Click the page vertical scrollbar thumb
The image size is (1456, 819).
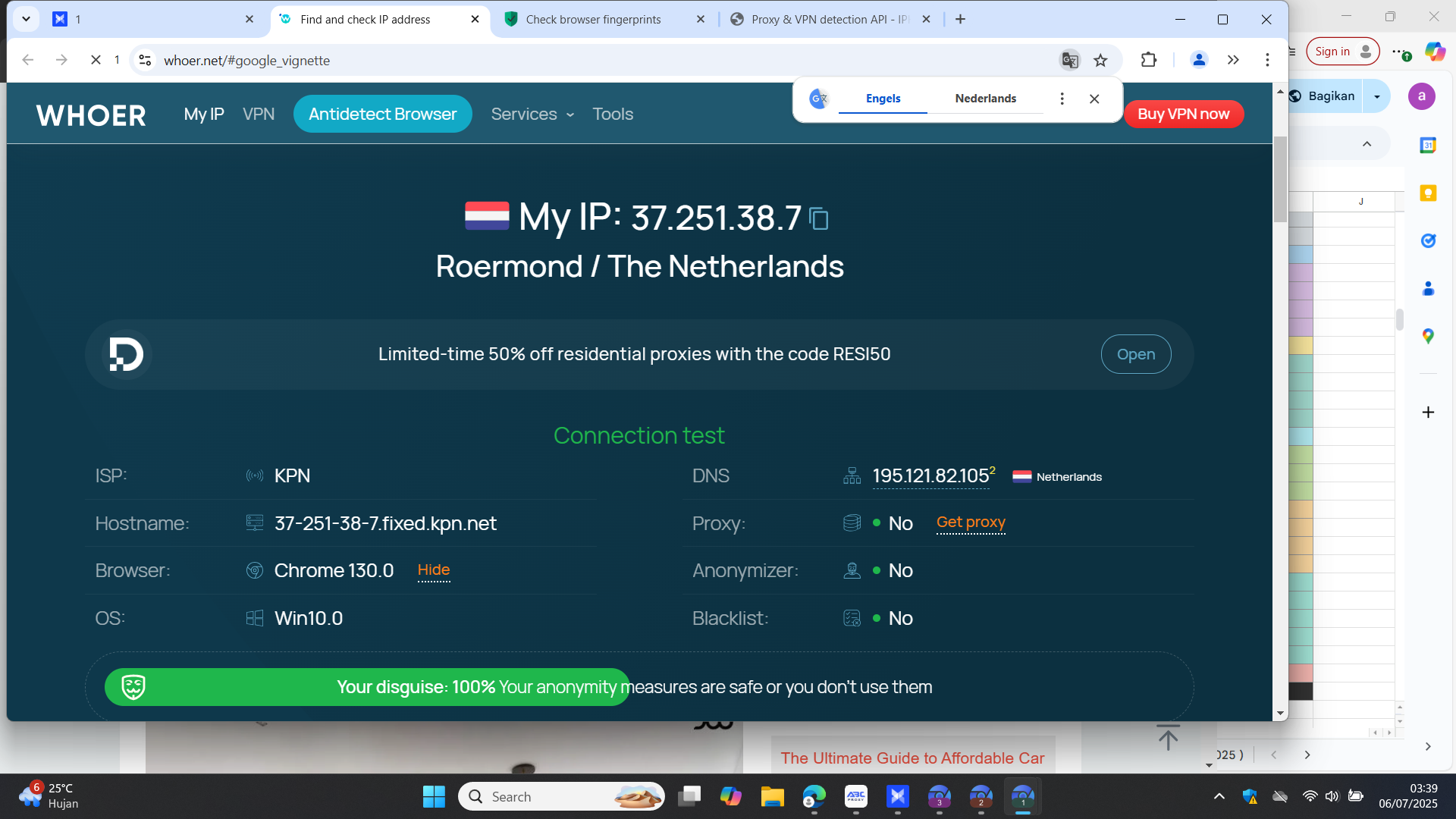click(1280, 179)
